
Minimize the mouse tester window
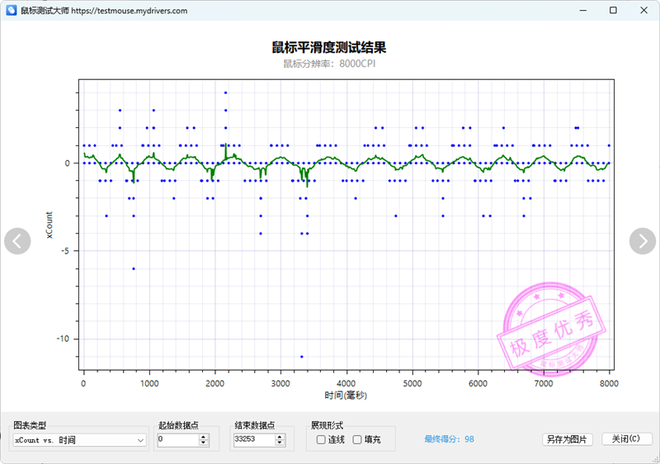565,10
